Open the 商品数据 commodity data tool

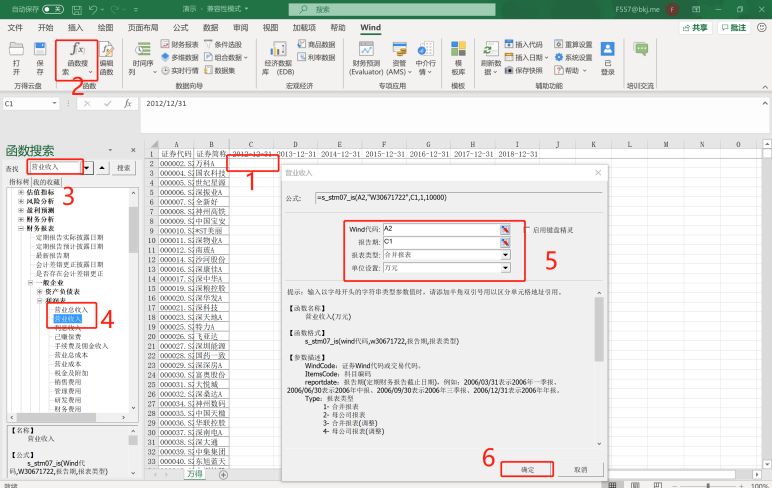coord(316,44)
